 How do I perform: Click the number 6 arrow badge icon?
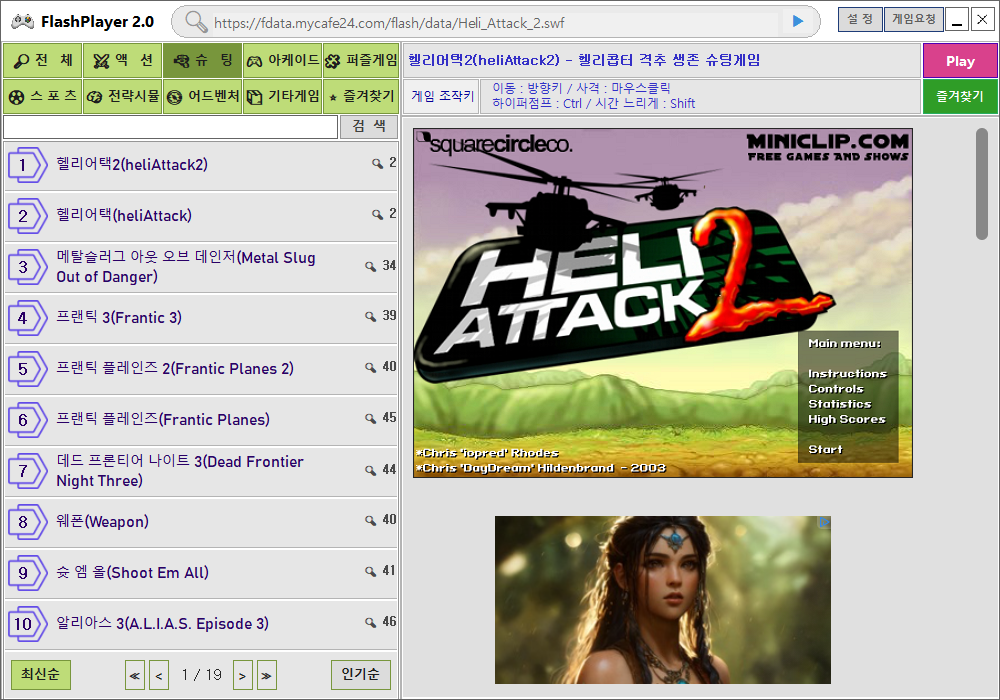pyautogui.click(x=27, y=420)
